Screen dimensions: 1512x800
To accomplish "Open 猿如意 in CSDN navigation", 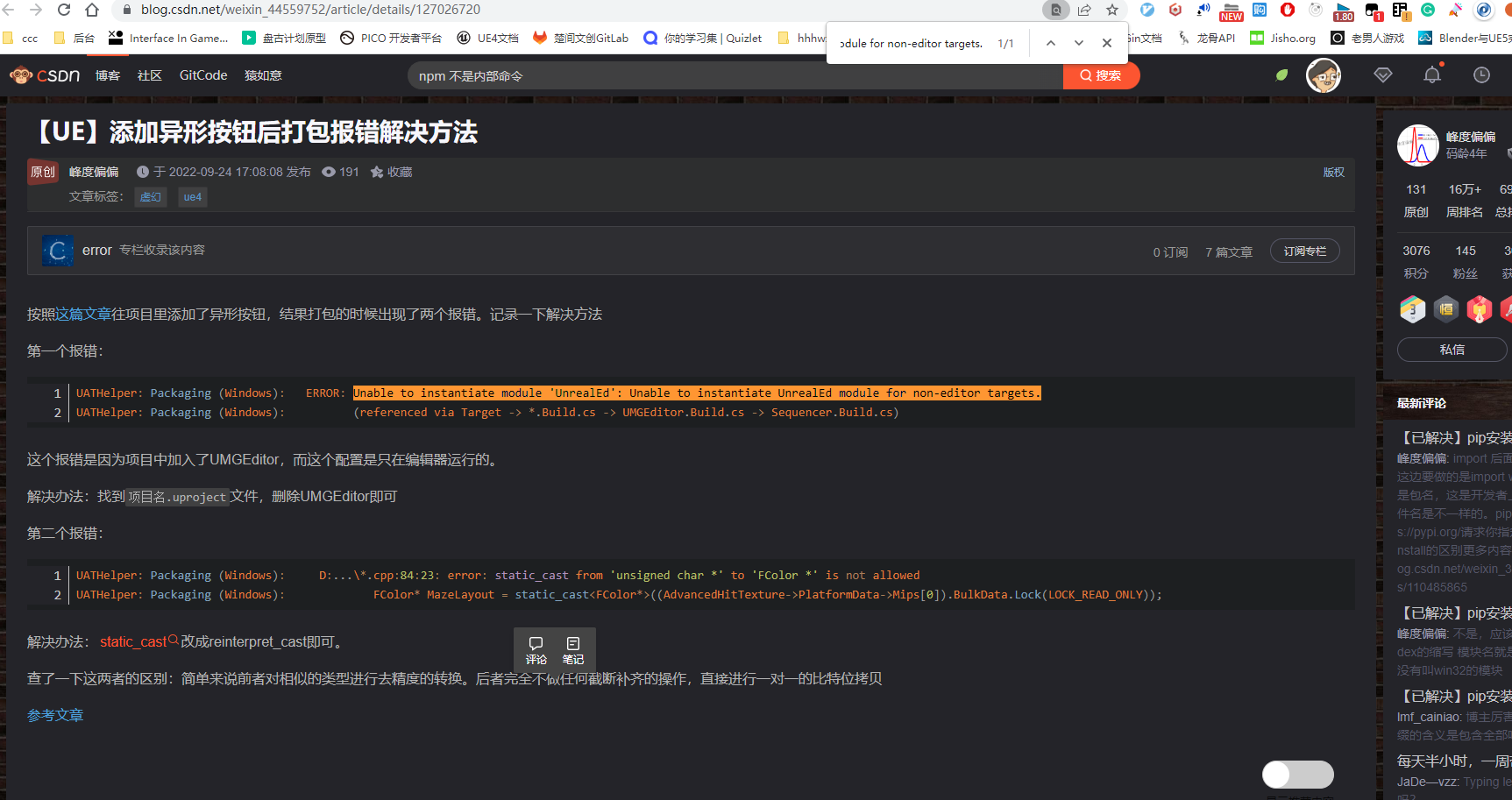I will (263, 75).
